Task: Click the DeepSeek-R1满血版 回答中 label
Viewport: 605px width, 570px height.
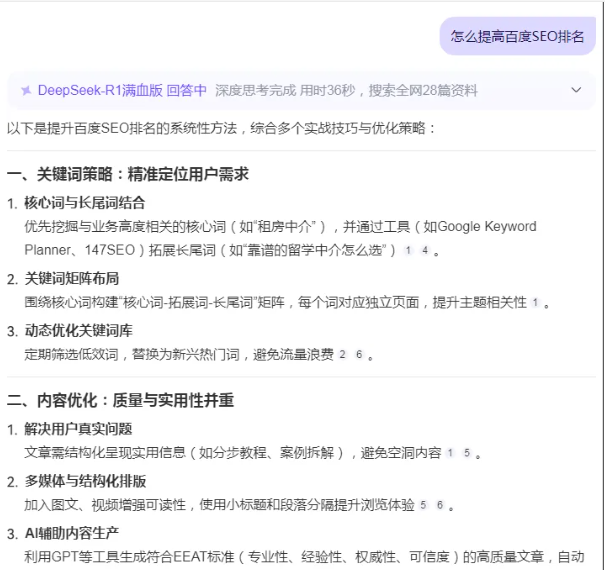Action: tap(122, 90)
